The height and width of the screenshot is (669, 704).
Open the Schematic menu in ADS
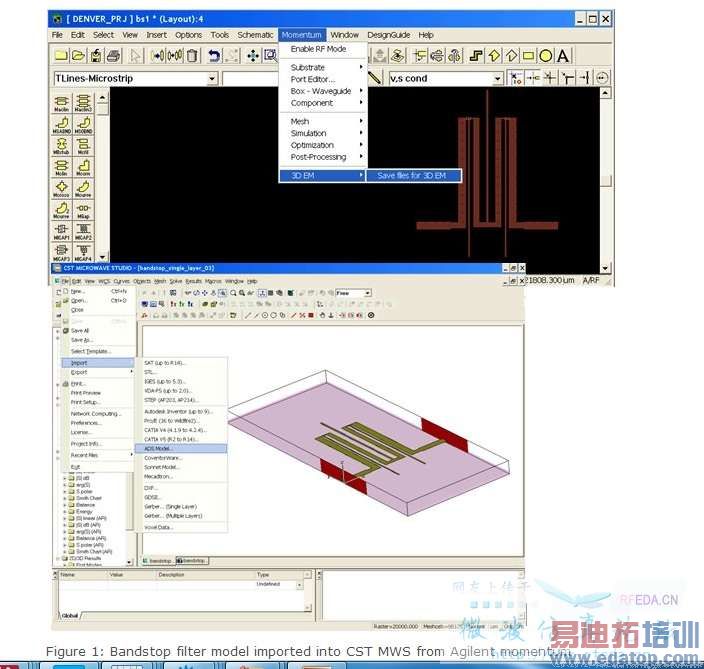(255, 35)
